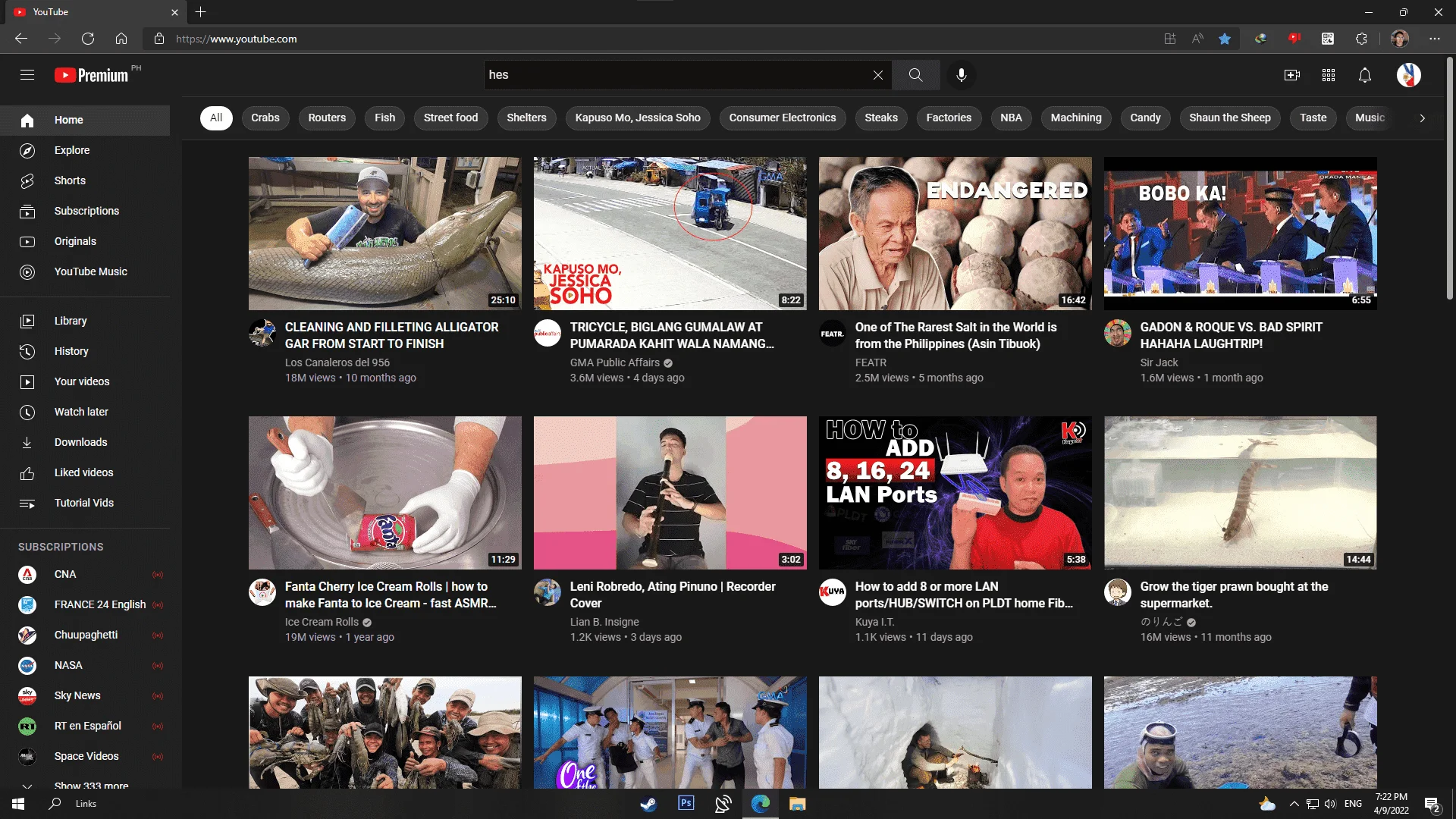
Task: Open Shorts in the sidebar
Action: click(85, 180)
